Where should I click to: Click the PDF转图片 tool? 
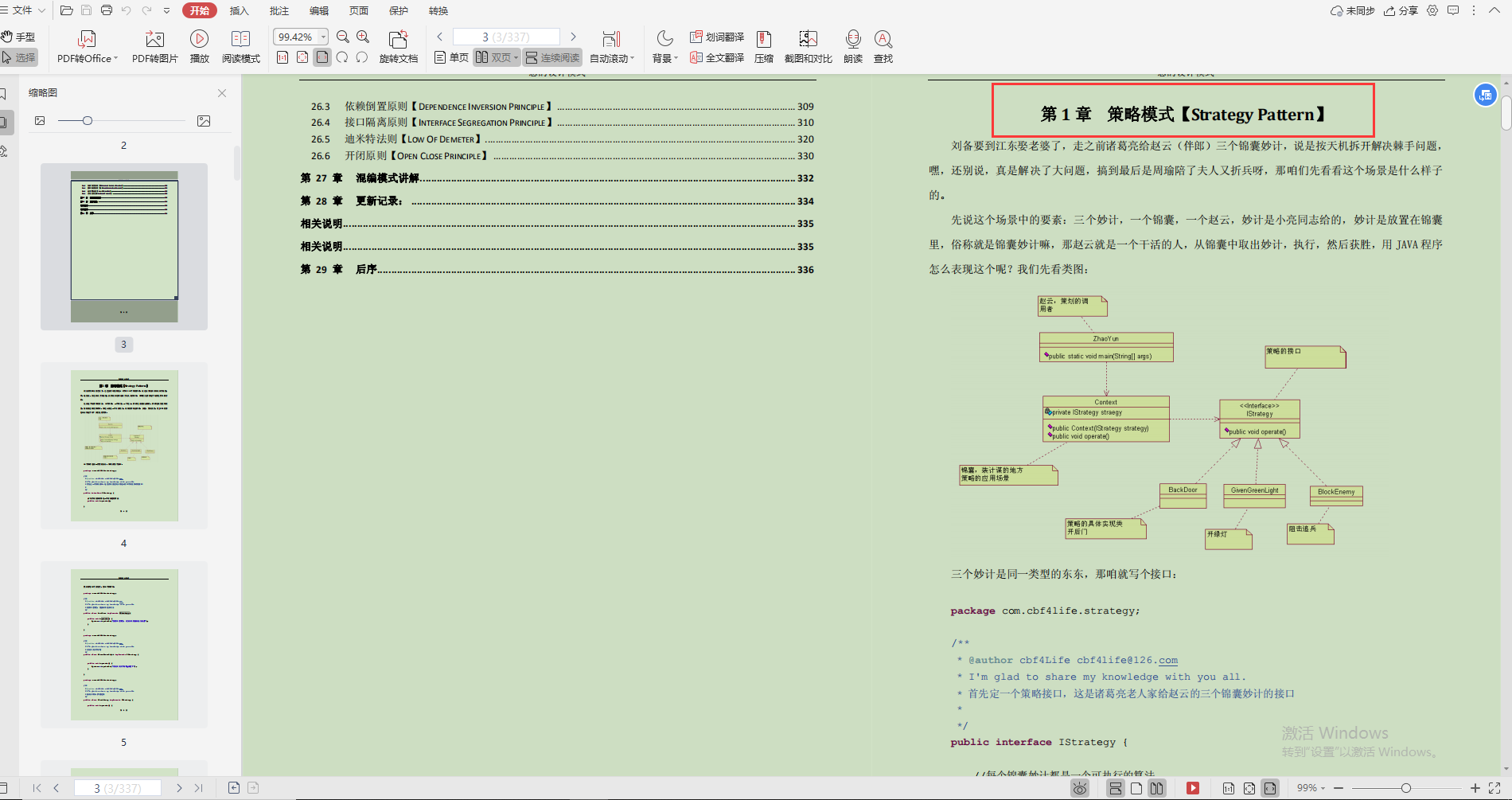tap(154, 47)
